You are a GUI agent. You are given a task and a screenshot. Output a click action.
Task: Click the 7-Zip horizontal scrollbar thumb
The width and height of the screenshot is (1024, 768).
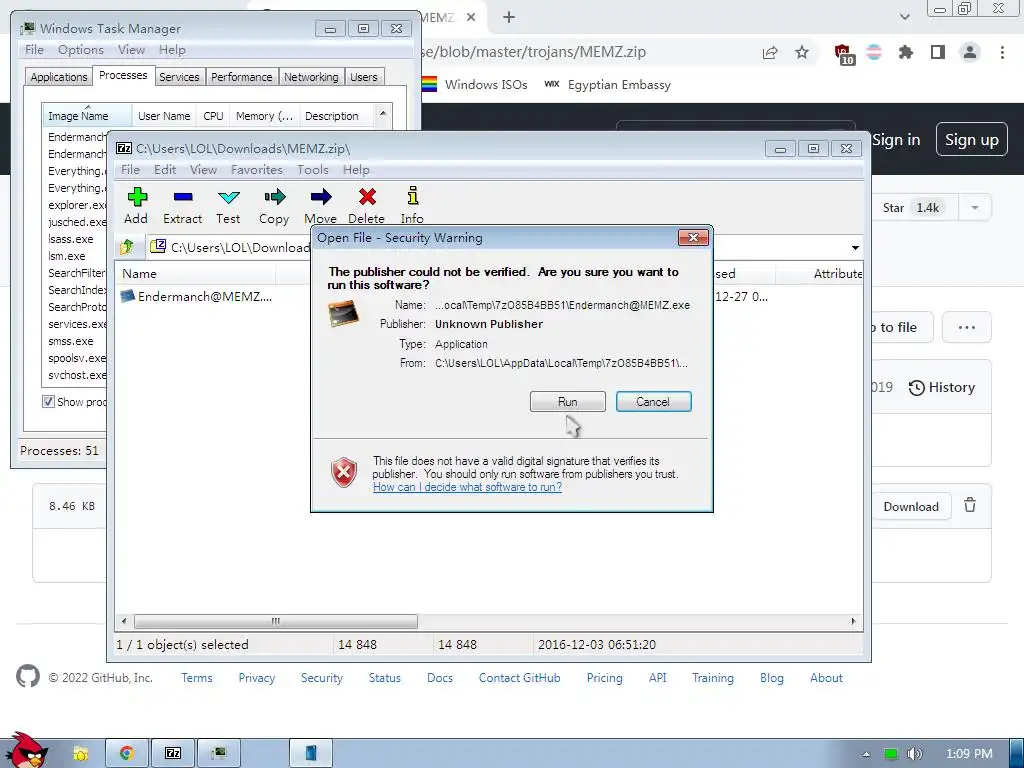(x=276, y=621)
